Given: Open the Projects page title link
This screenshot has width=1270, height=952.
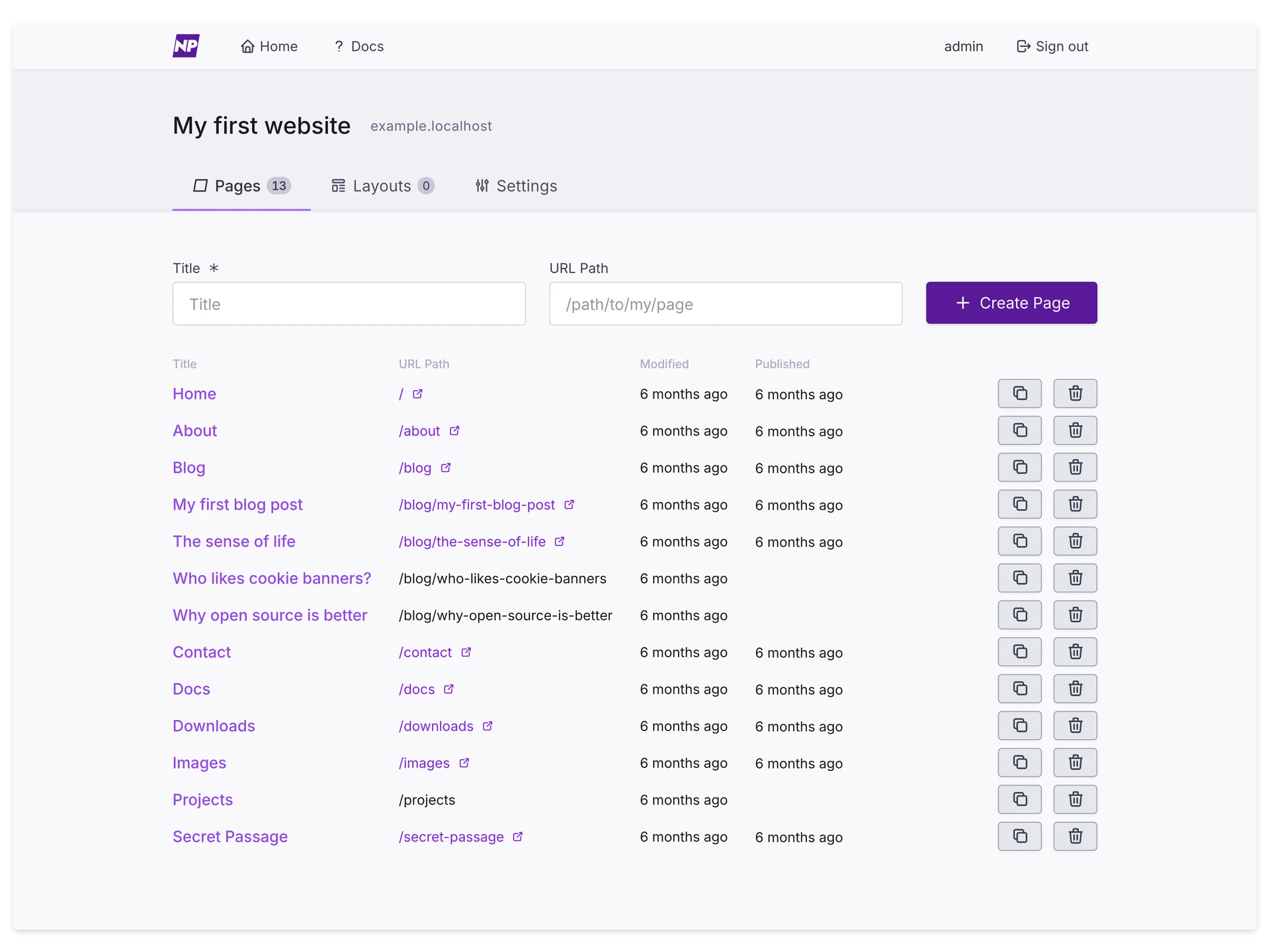Looking at the screenshot, I should (x=202, y=799).
